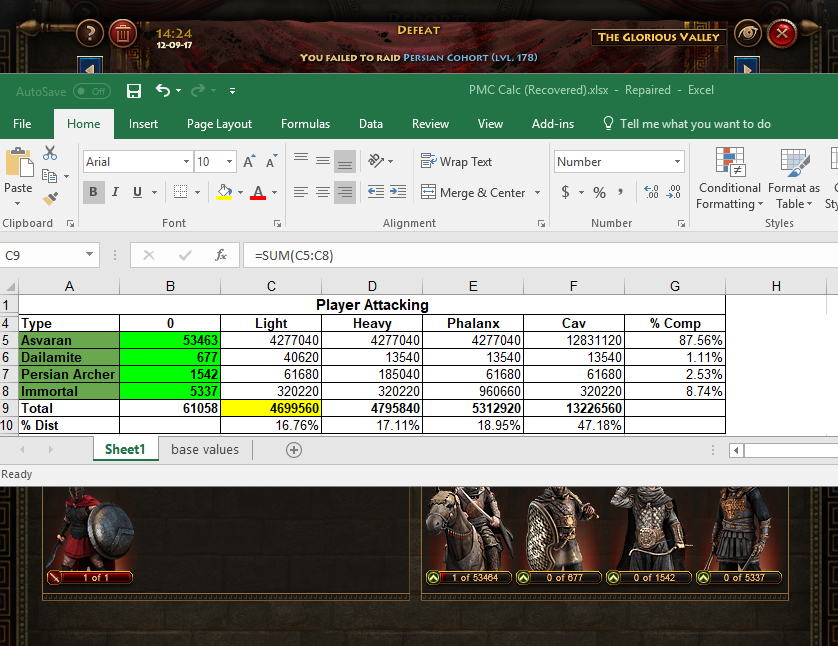Switch to the base values sheet

205,450
